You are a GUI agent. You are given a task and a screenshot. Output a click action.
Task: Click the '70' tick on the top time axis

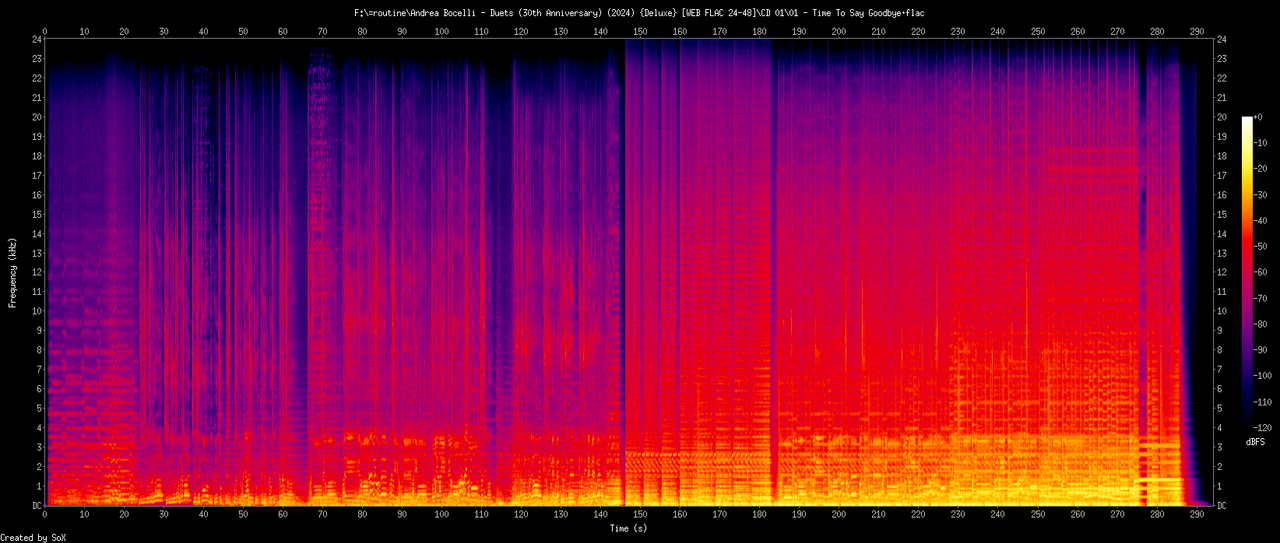(323, 31)
